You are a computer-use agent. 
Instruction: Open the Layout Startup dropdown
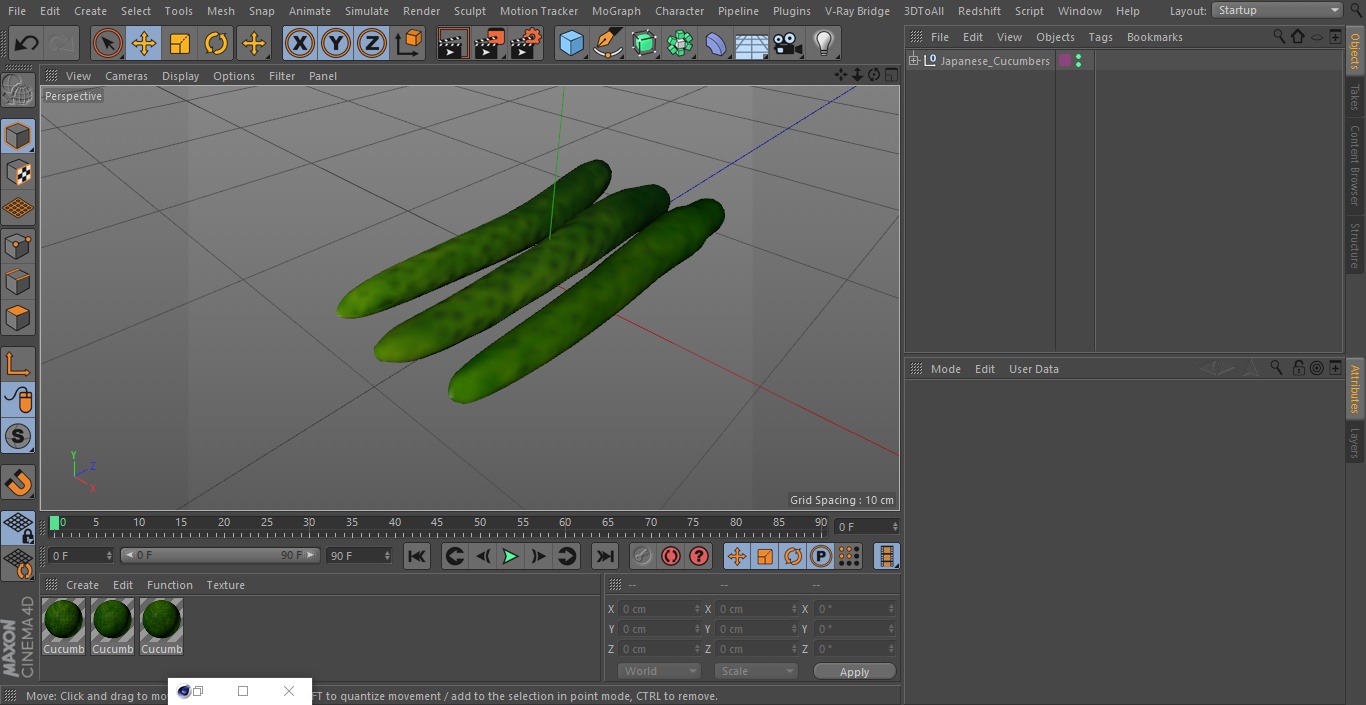1278,10
